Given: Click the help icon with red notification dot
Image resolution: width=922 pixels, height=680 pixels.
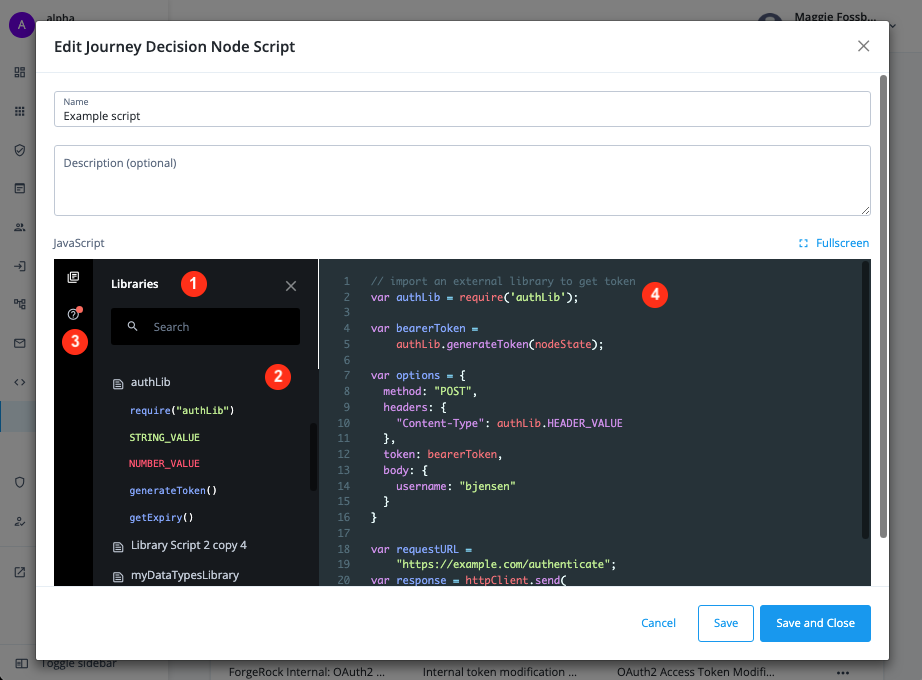Looking at the screenshot, I should 75,313.
